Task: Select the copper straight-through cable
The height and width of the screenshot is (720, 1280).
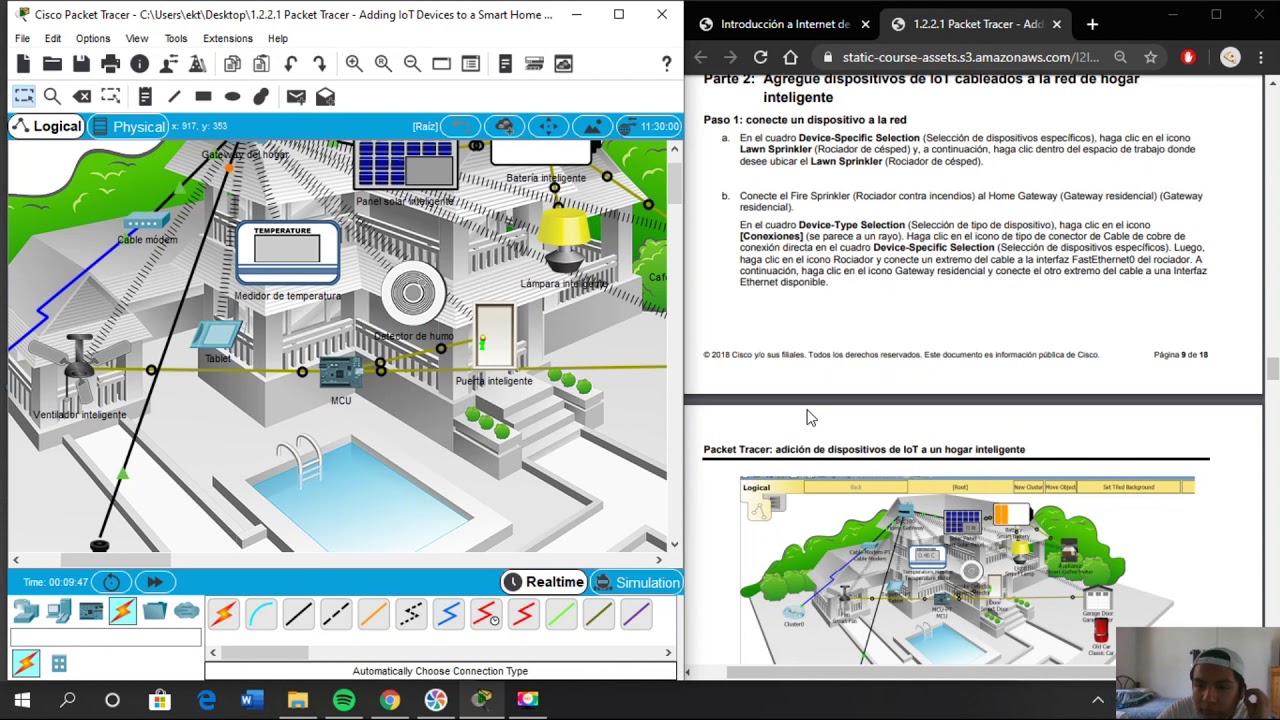Action: [x=298, y=614]
